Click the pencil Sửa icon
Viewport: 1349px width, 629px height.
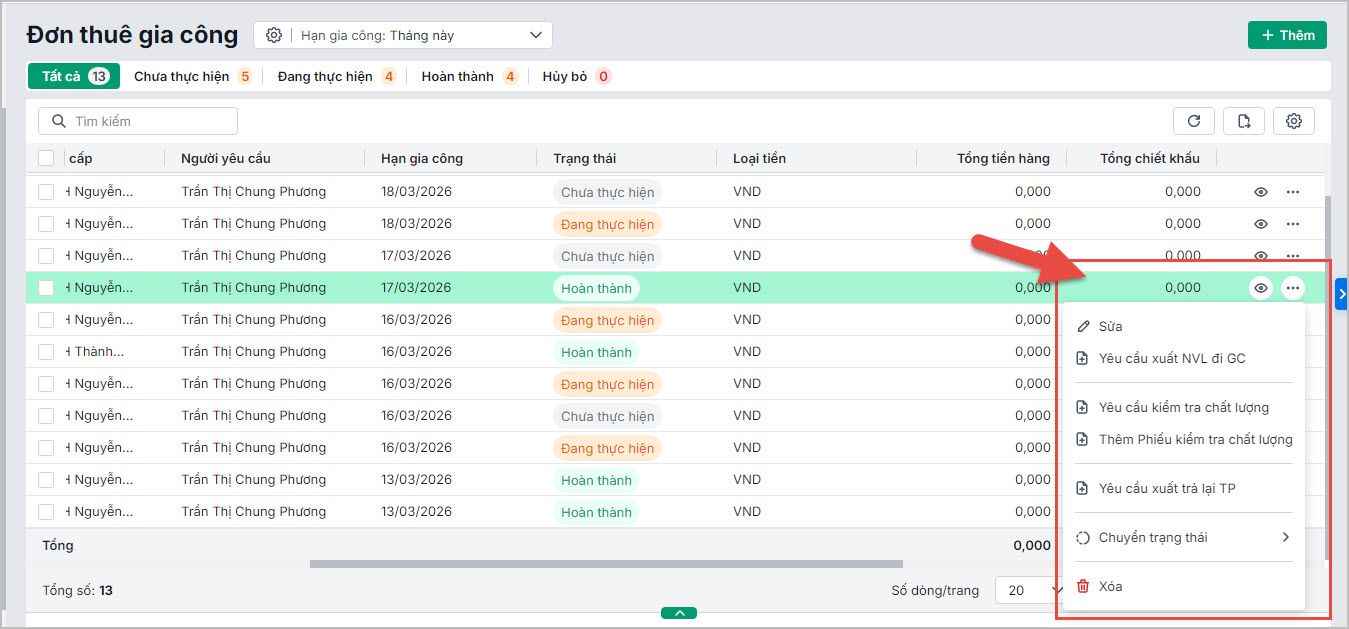click(x=1082, y=327)
